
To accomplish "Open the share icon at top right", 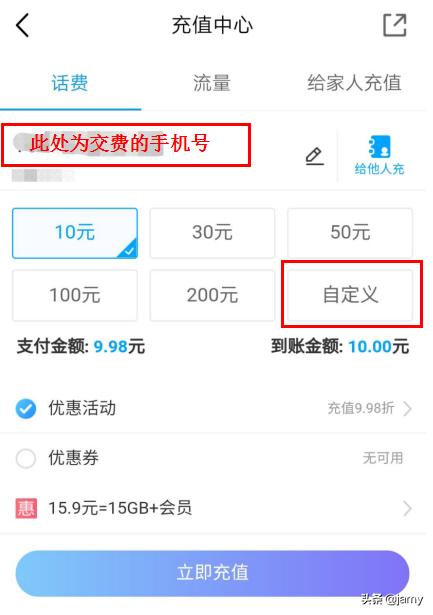I will [x=395, y=25].
